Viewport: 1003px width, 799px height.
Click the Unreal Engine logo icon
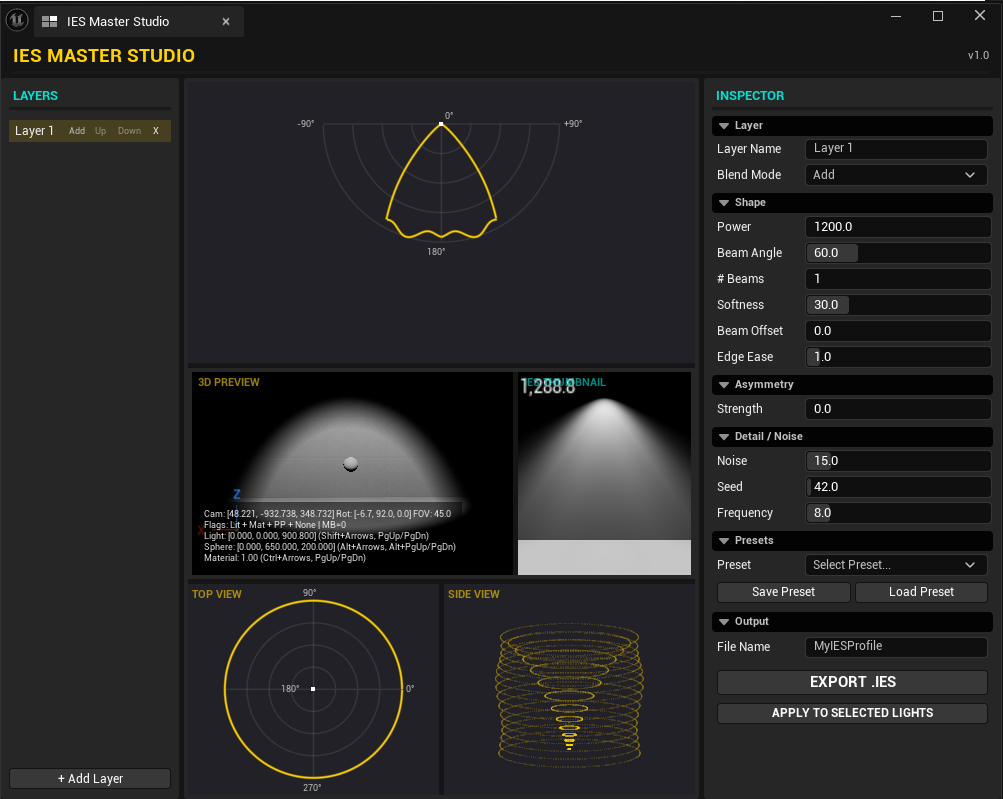17,20
